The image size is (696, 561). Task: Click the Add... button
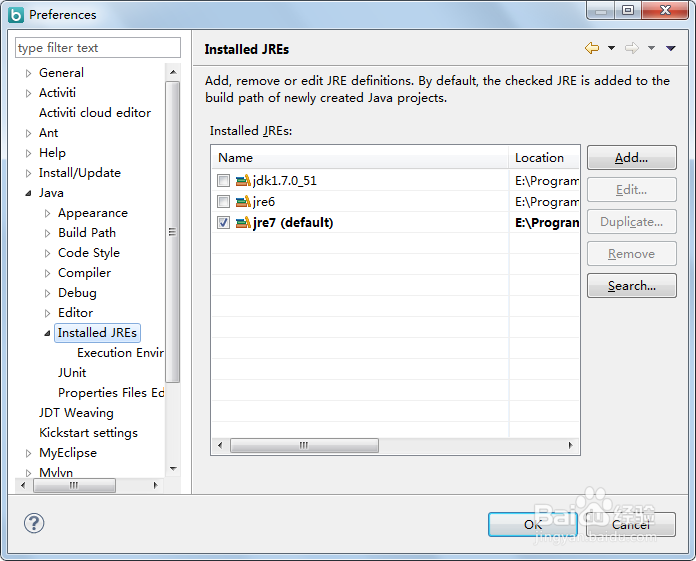pyautogui.click(x=631, y=158)
